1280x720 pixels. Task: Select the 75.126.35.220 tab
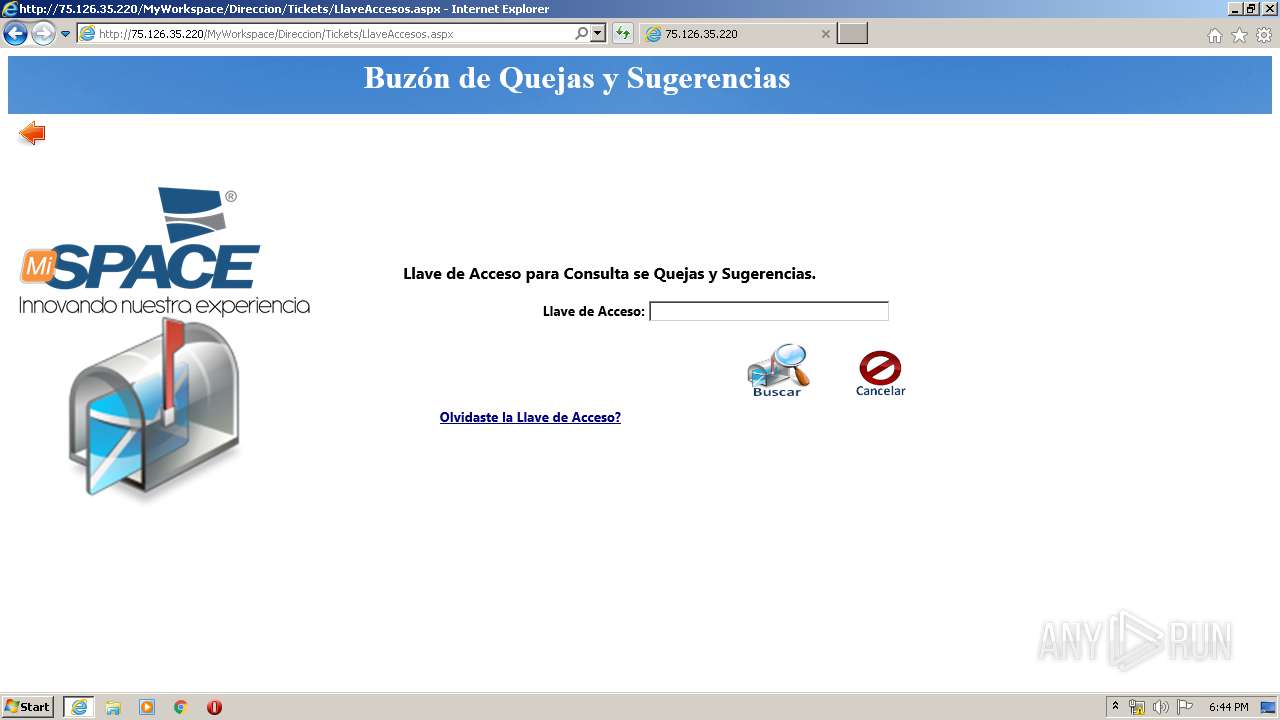[738, 34]
